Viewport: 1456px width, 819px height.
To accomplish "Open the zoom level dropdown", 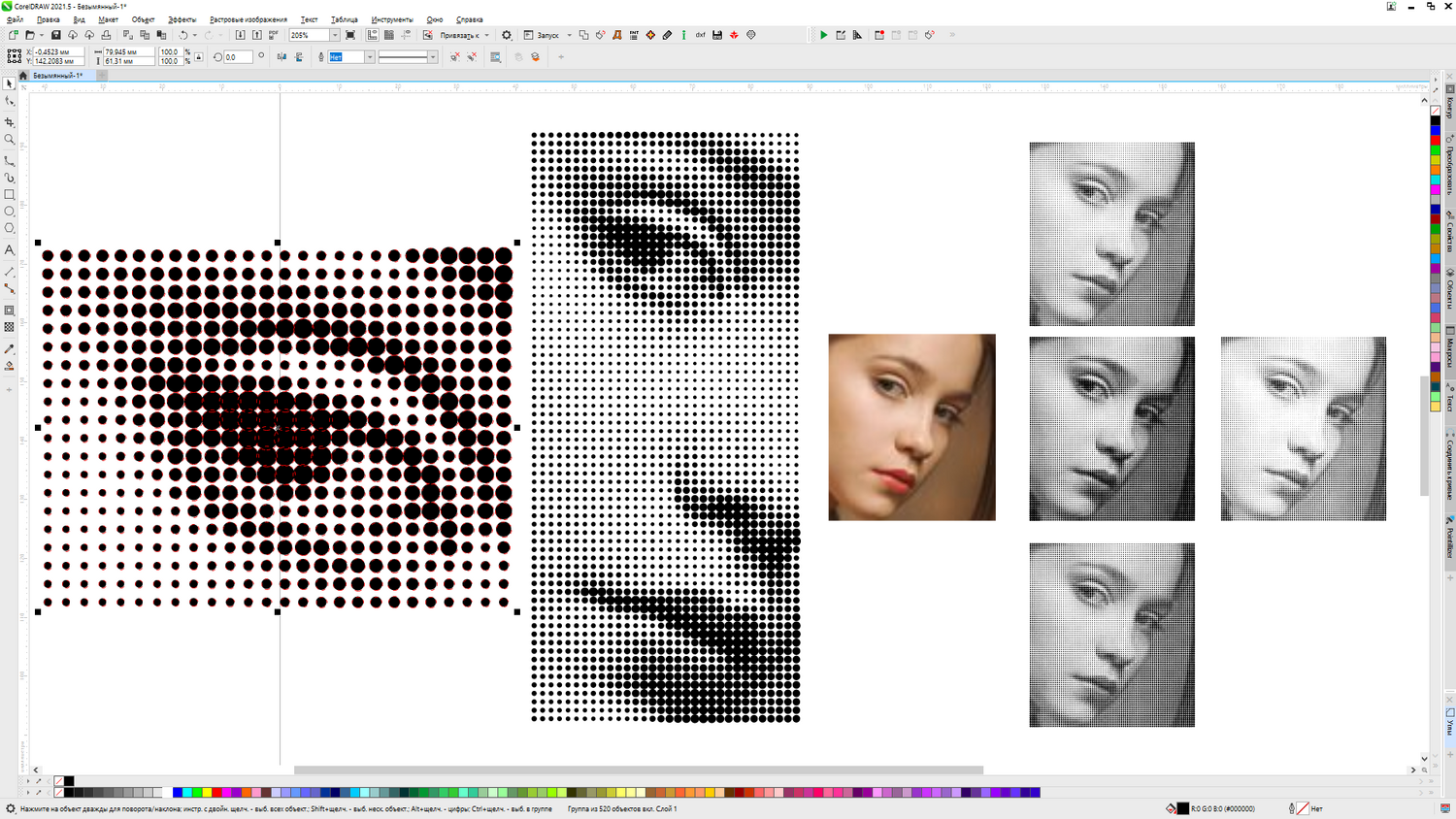I will click(x=335, y=35).
